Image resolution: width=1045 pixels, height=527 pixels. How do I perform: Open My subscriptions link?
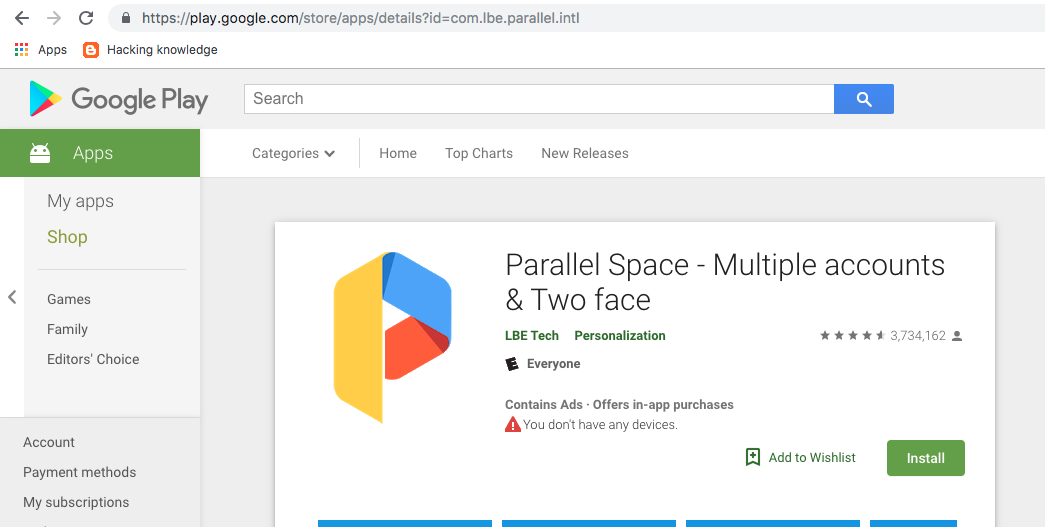(x=76, y=502)
